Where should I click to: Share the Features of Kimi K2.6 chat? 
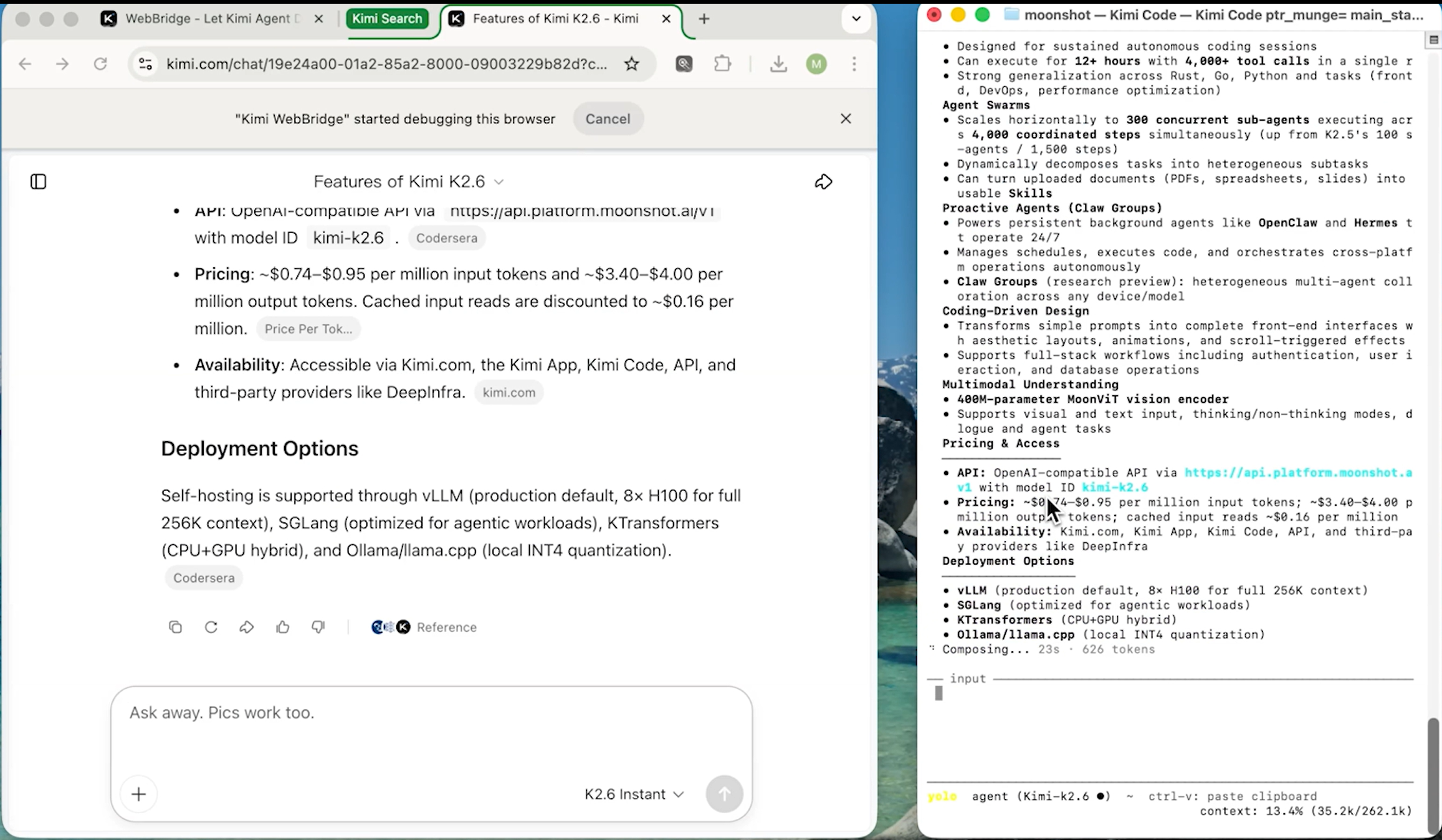(823, 181)
